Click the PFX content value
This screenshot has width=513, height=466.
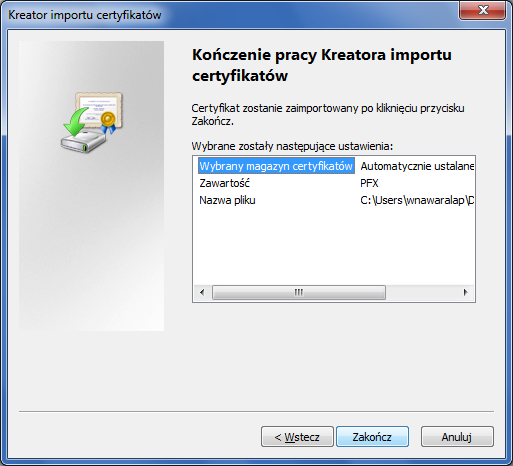pyautogui.click(x=369, y=183)
